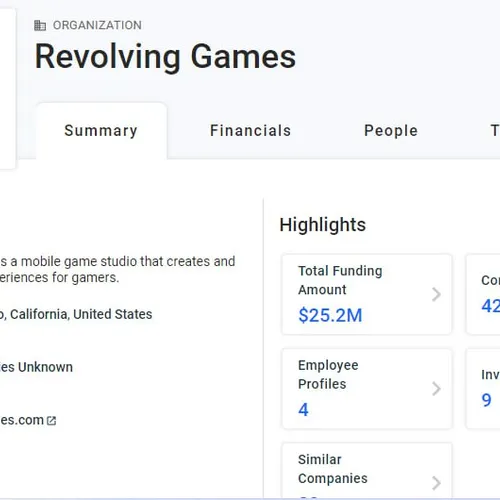Open the People tab
The width and height of the screenshot is (500, 500).
391,131
